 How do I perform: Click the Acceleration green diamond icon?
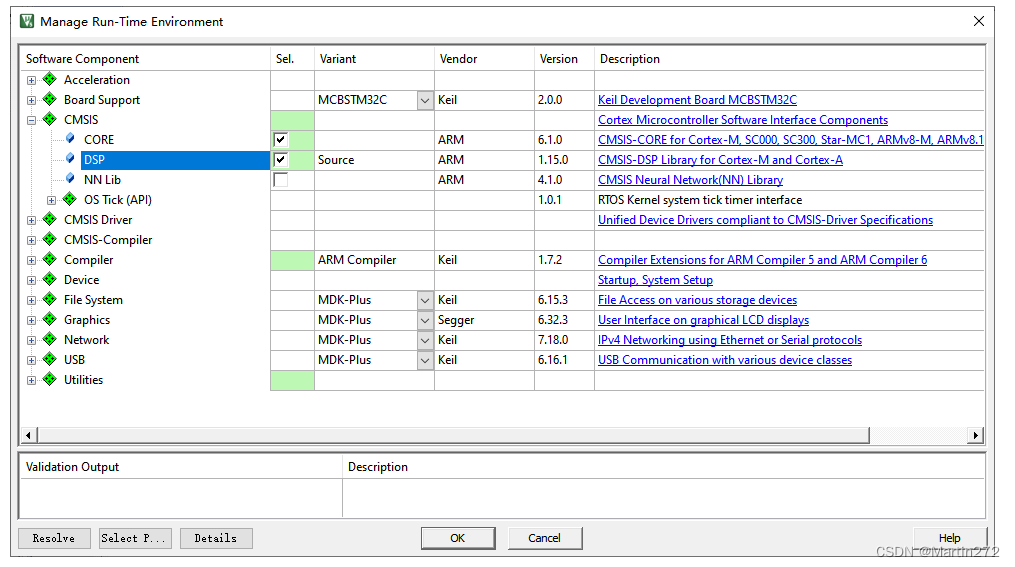coord(50,80)
